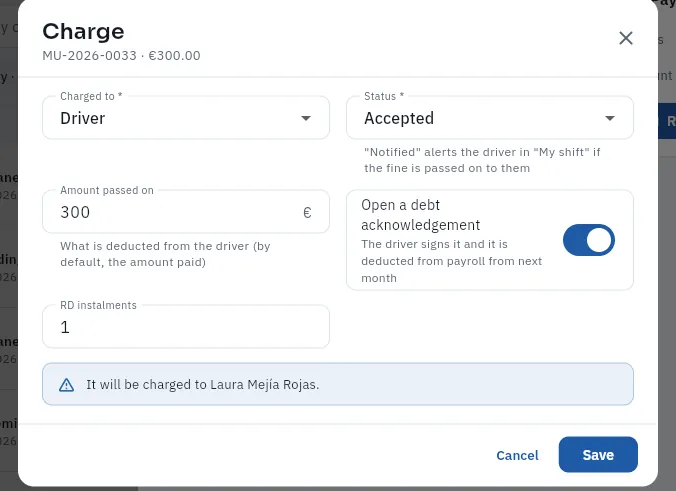676x491 pixels.
Task: Save the charge
Action: click(598, 454)
